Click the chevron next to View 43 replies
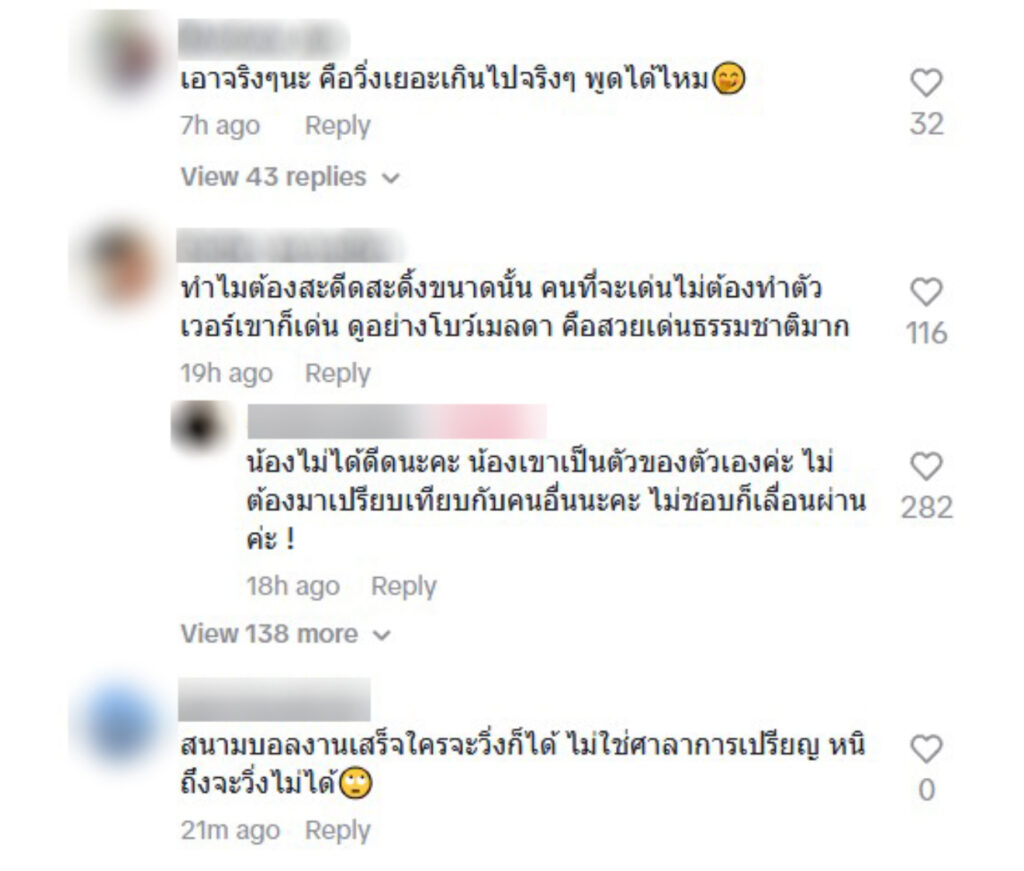 click(x=390, y=178)
